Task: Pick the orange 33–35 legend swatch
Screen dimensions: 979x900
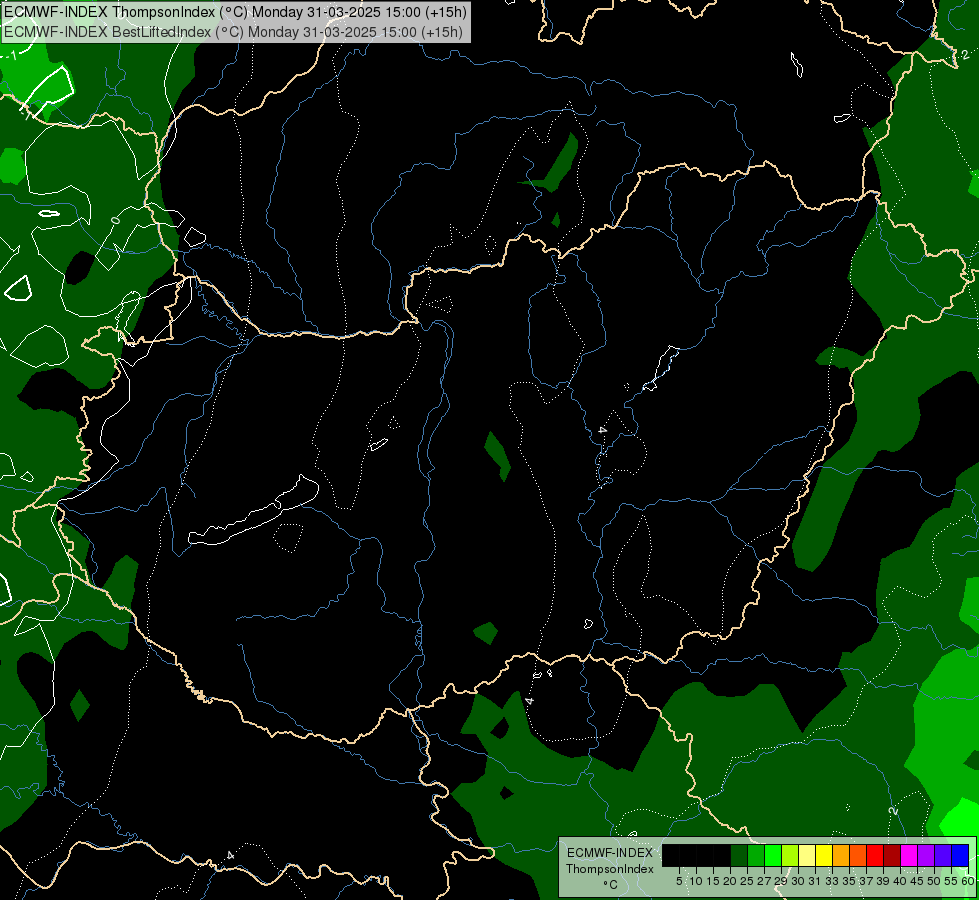Action: 841,856
